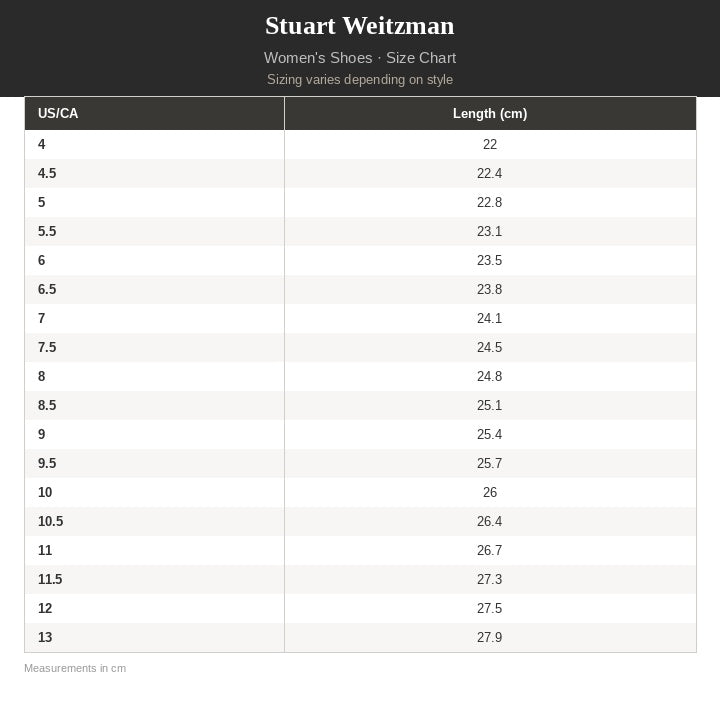Click the US size 7 row label

tap(42, 318)
